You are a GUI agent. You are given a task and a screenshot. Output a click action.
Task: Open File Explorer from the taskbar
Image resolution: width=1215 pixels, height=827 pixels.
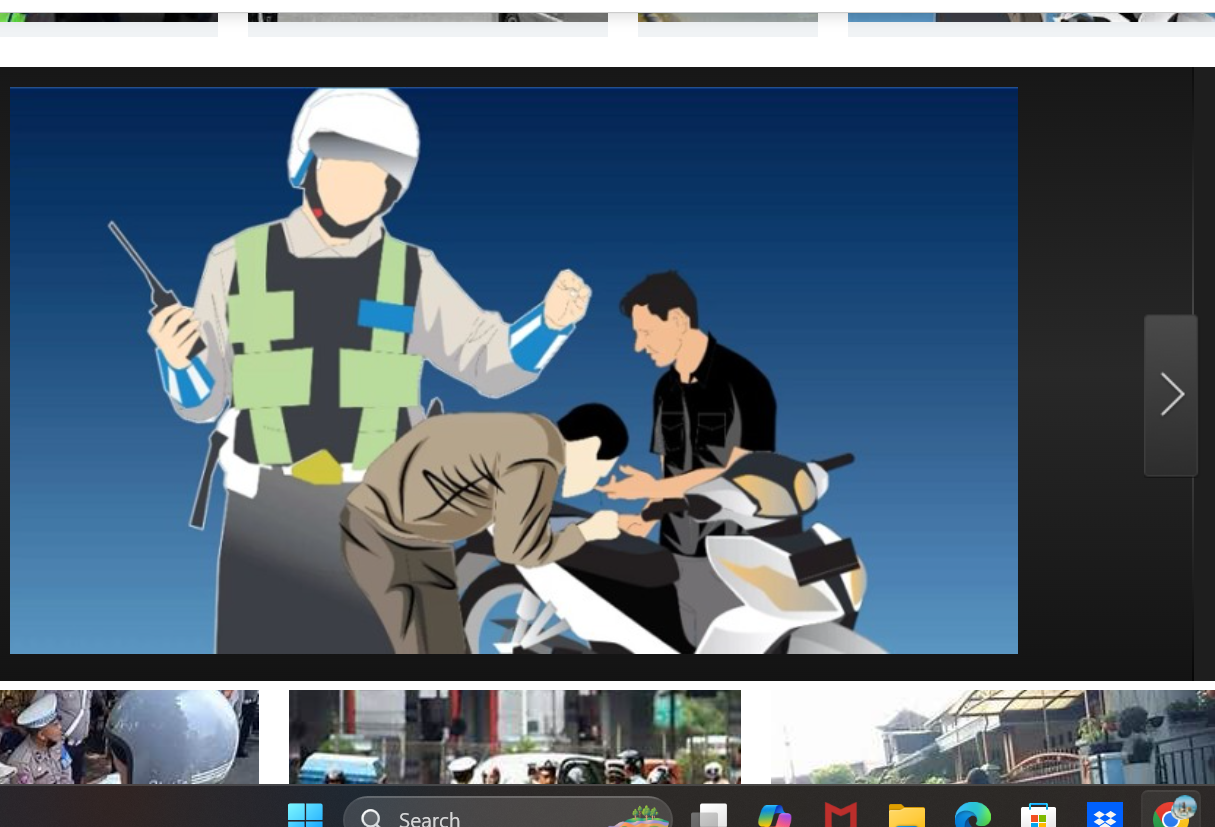click(x=906, y=816)
